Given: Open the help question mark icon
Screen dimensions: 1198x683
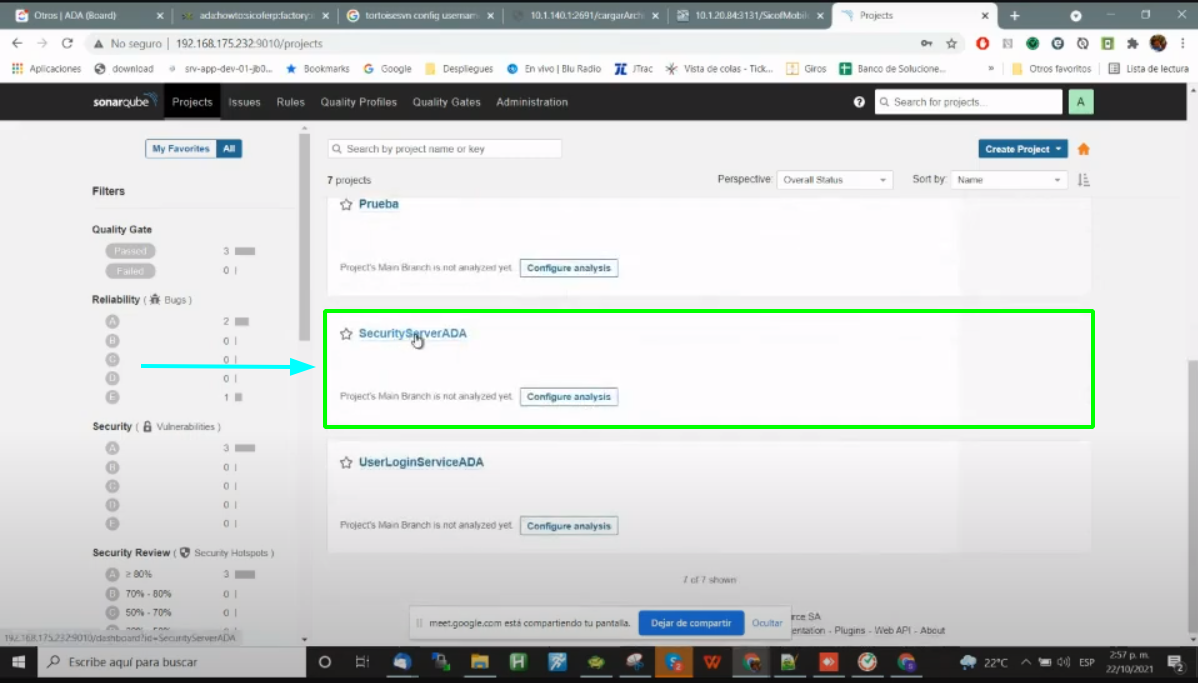Looking at the screenshot, I should pos(859,102).
